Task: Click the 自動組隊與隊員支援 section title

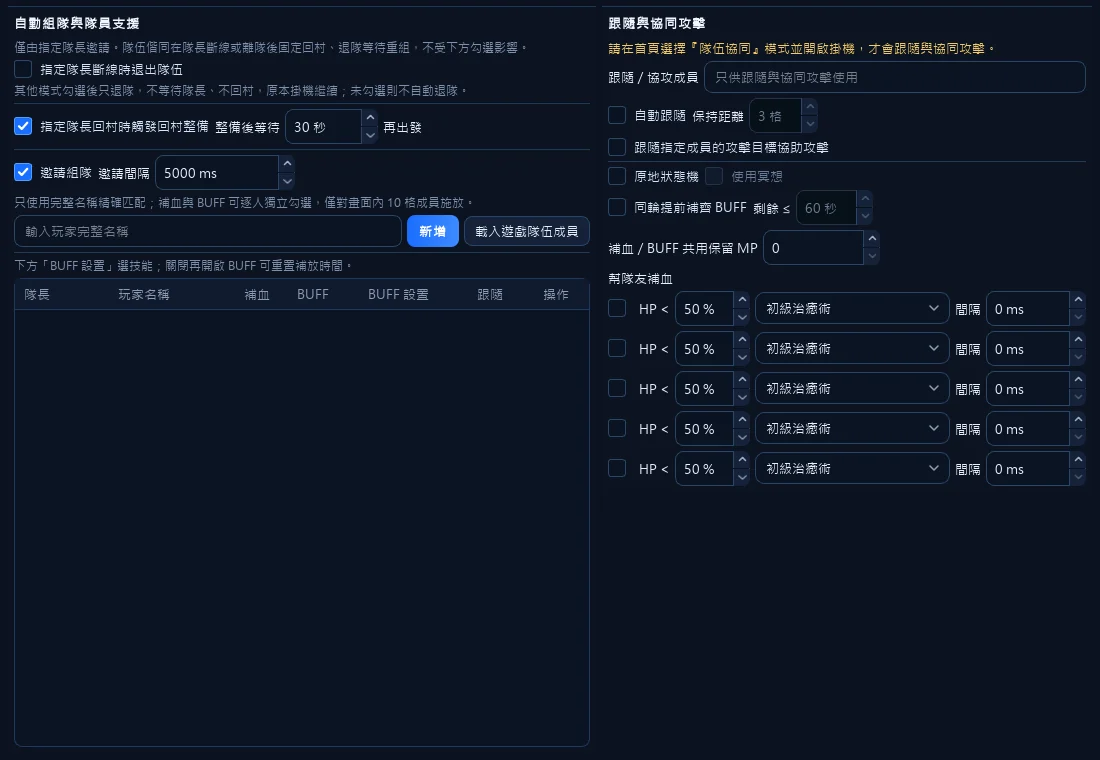Action: 77,23
